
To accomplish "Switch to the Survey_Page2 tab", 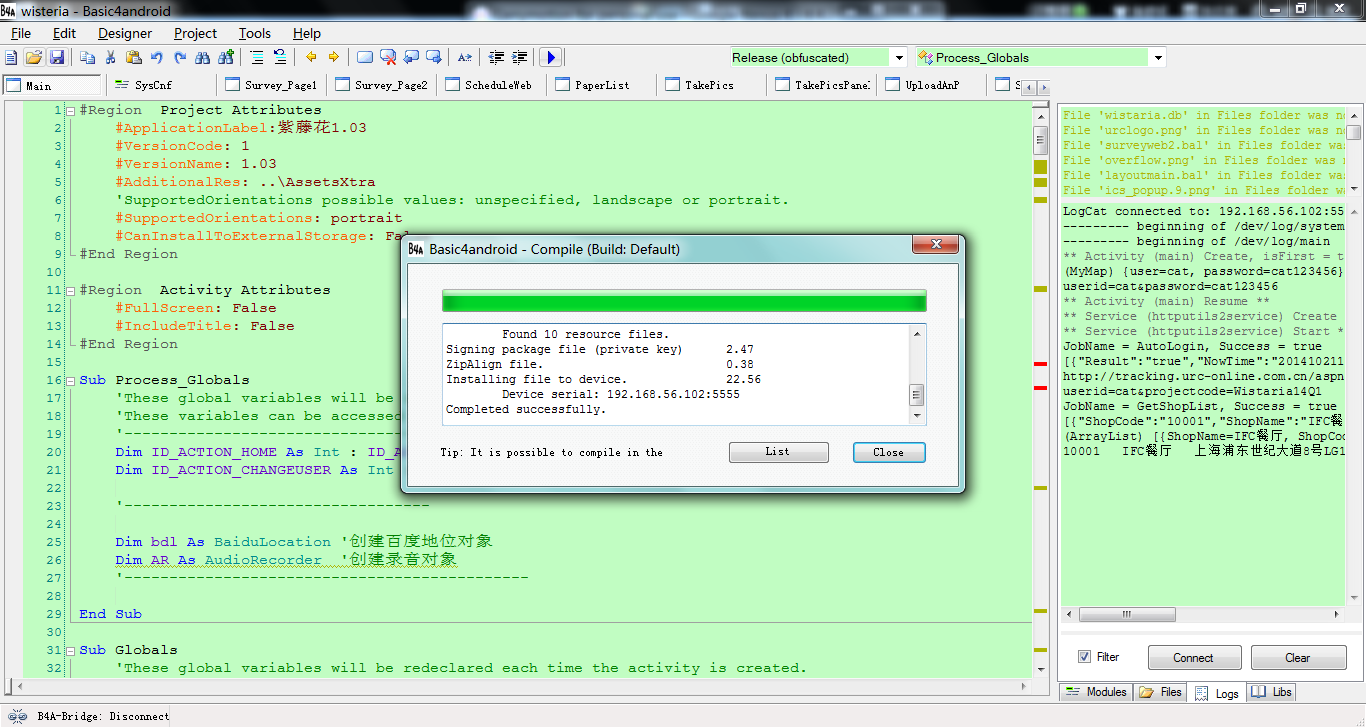I will point(382,85).
